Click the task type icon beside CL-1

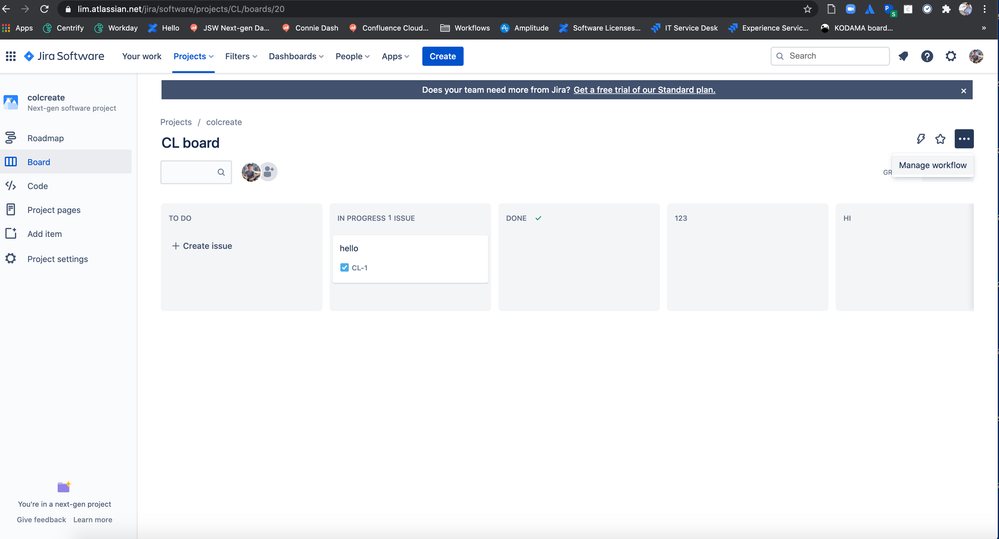[x=344, y=268]
